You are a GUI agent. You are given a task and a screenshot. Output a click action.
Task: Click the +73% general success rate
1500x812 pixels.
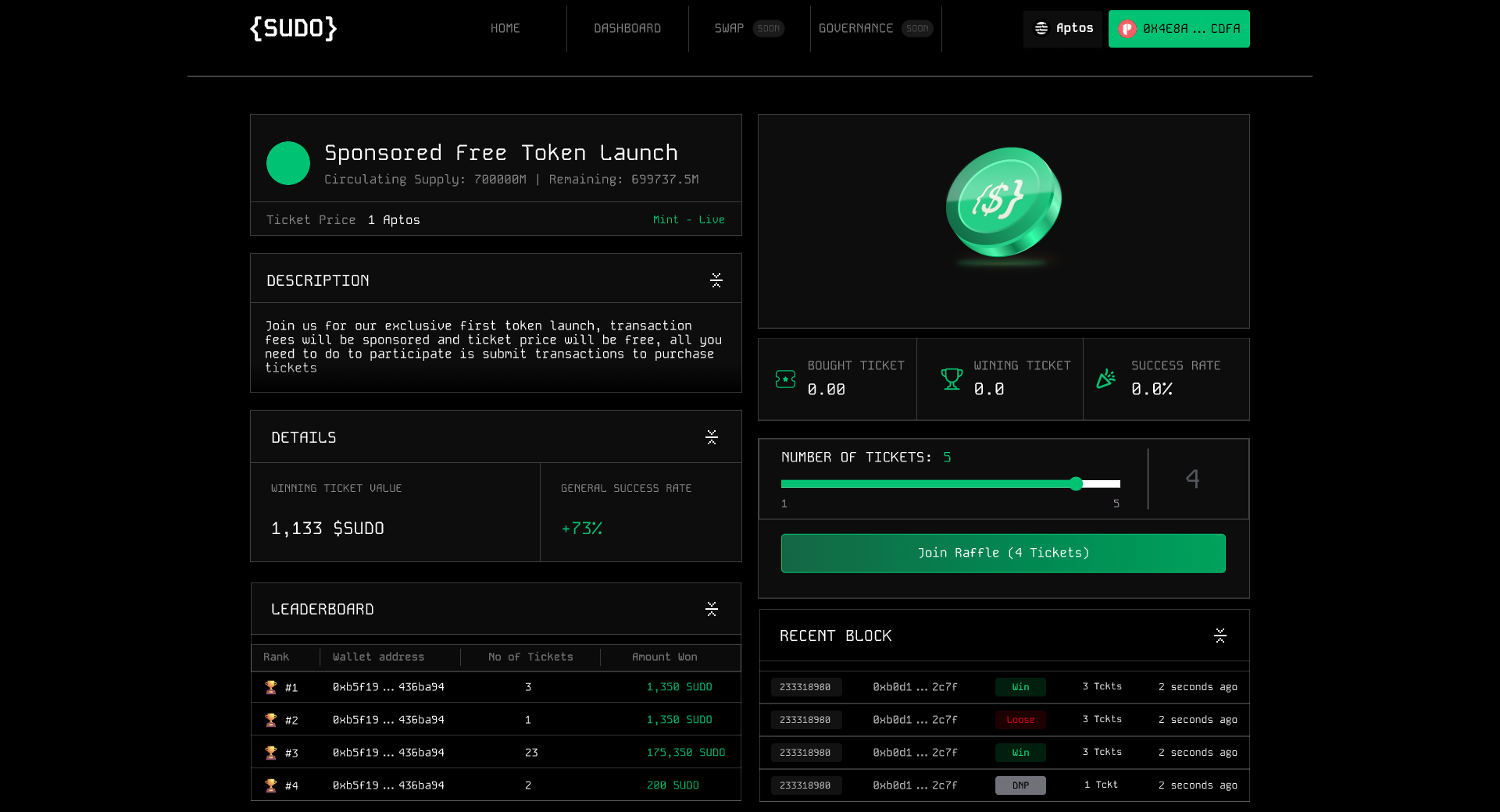point(582,529)
